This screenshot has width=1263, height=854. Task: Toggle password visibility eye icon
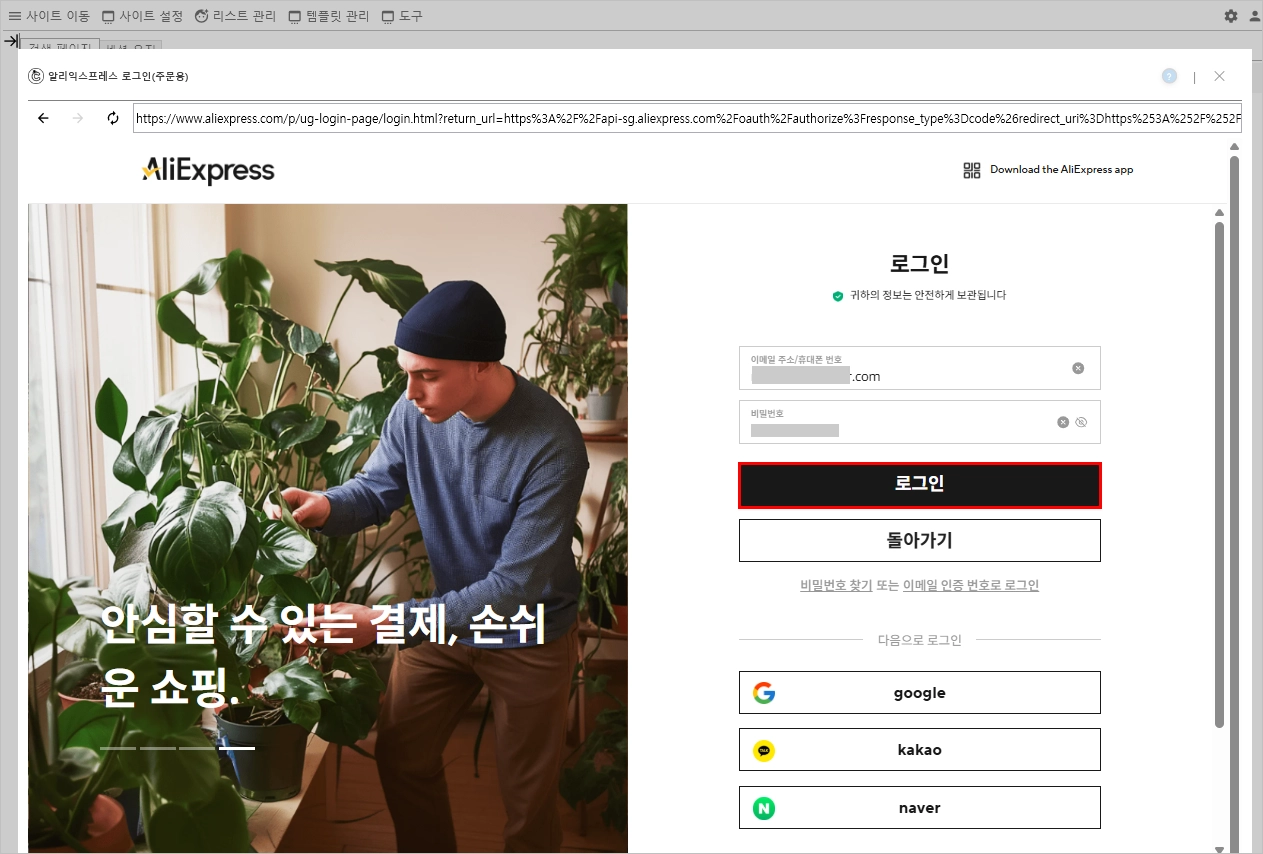[1081, 422]
